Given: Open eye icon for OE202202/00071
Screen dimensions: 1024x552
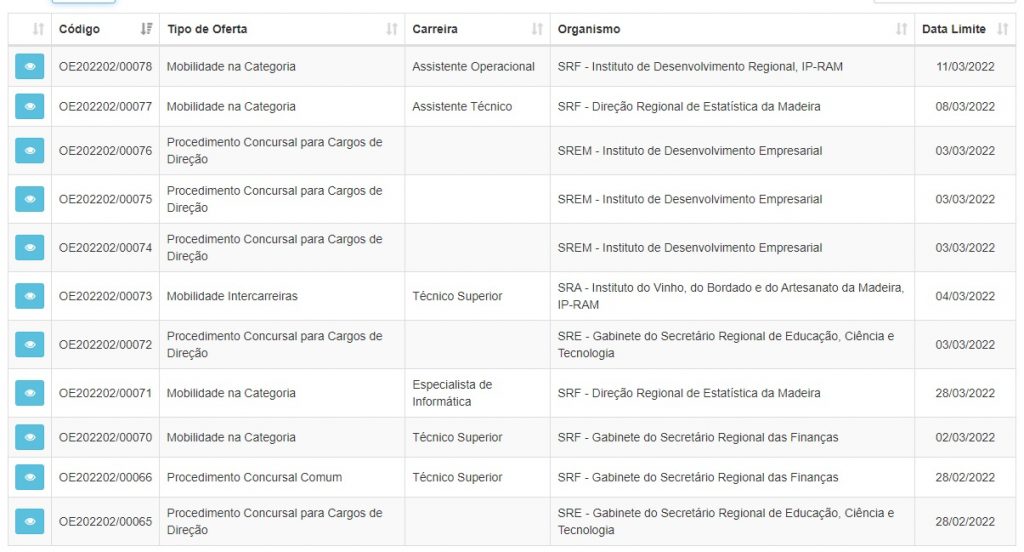Looking at the screenshot, I should [29, 393].
